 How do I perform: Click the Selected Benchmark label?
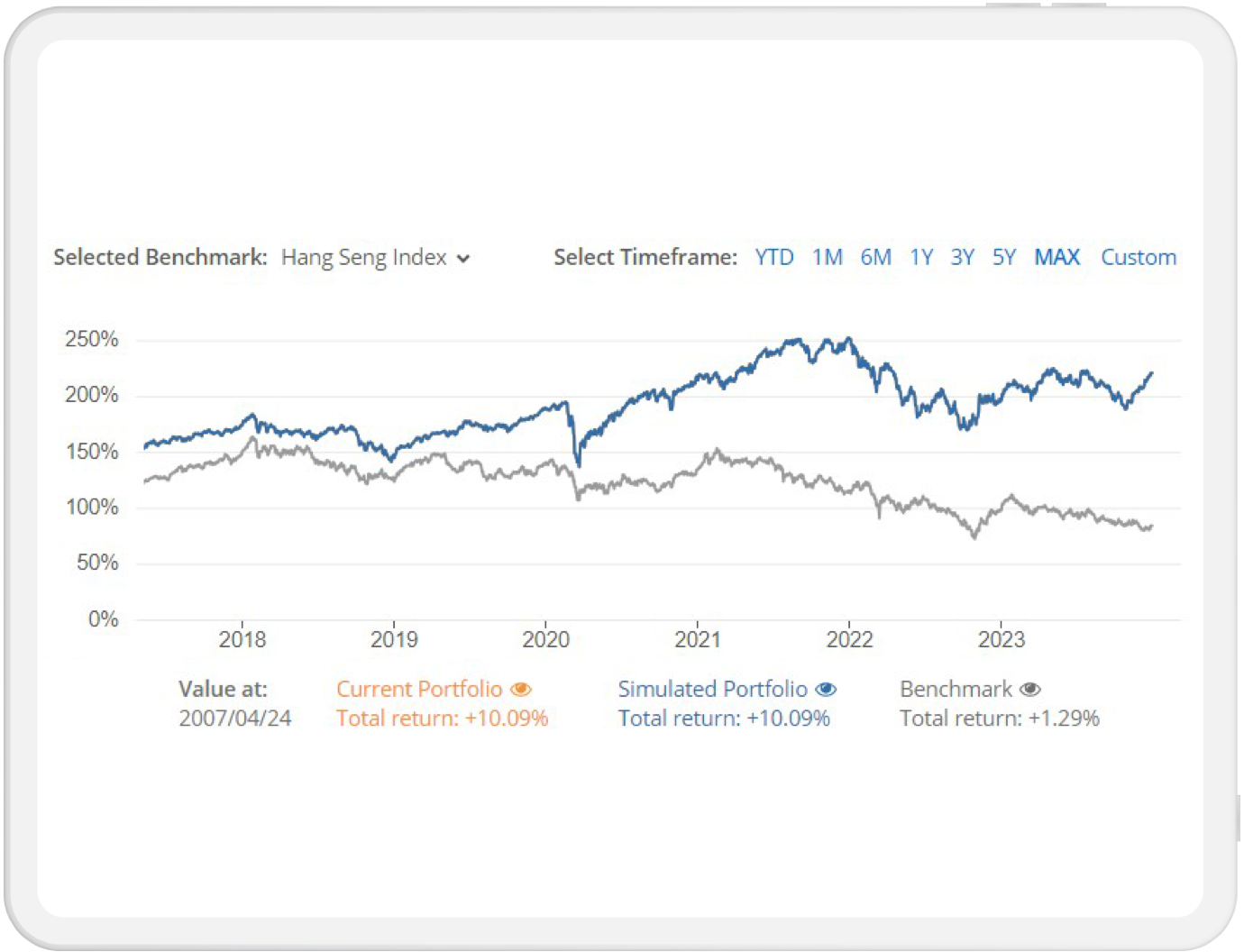click(x=160, y=257)
